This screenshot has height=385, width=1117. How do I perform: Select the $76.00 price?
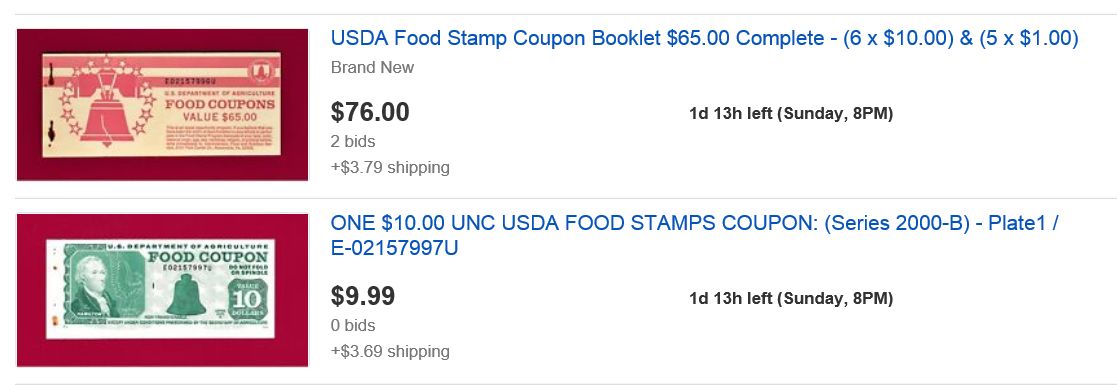[370, 113]
